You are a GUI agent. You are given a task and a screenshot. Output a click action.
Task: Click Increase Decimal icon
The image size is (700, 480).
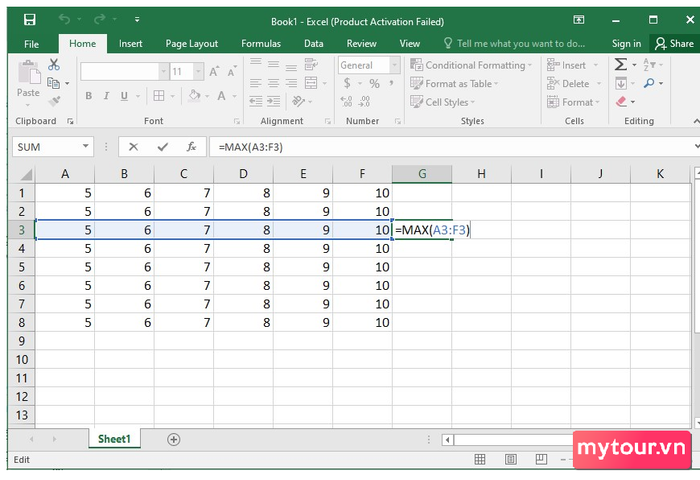[346, 102]
